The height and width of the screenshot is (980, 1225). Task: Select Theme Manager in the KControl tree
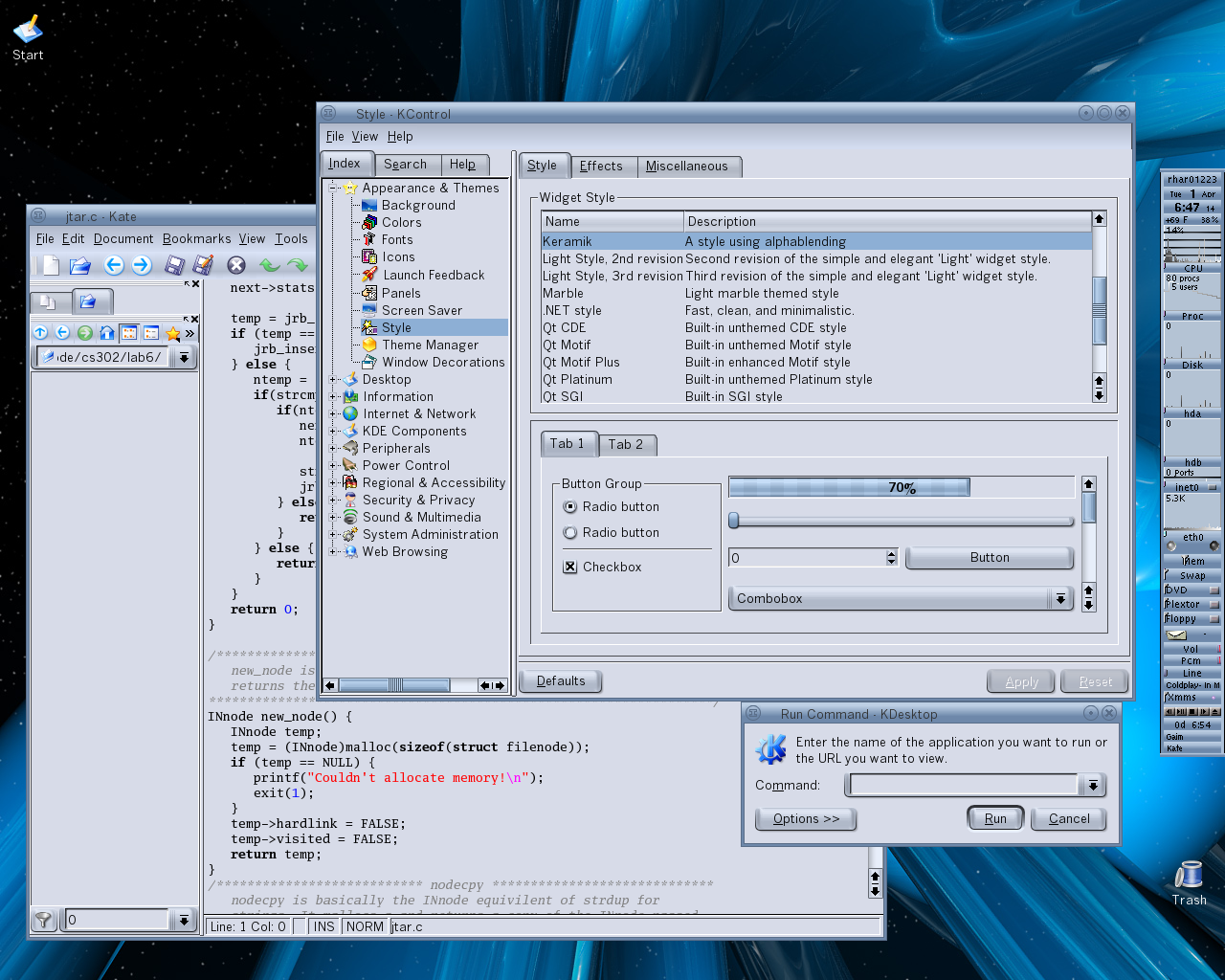(430, 345)
